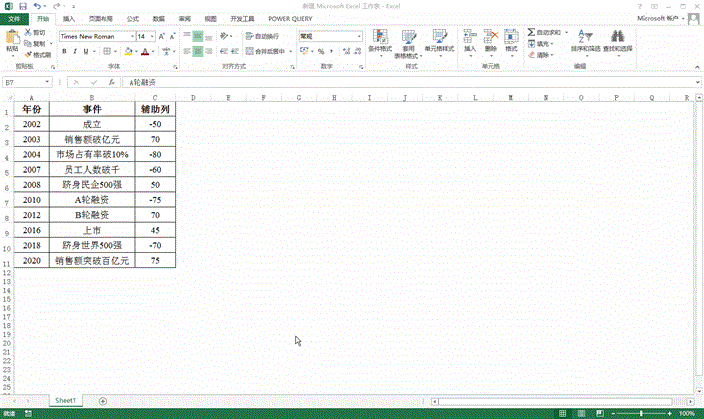The image size is (704, 419).
Task: Open the number format (常规) dropdown
Action: click(357, 36)
